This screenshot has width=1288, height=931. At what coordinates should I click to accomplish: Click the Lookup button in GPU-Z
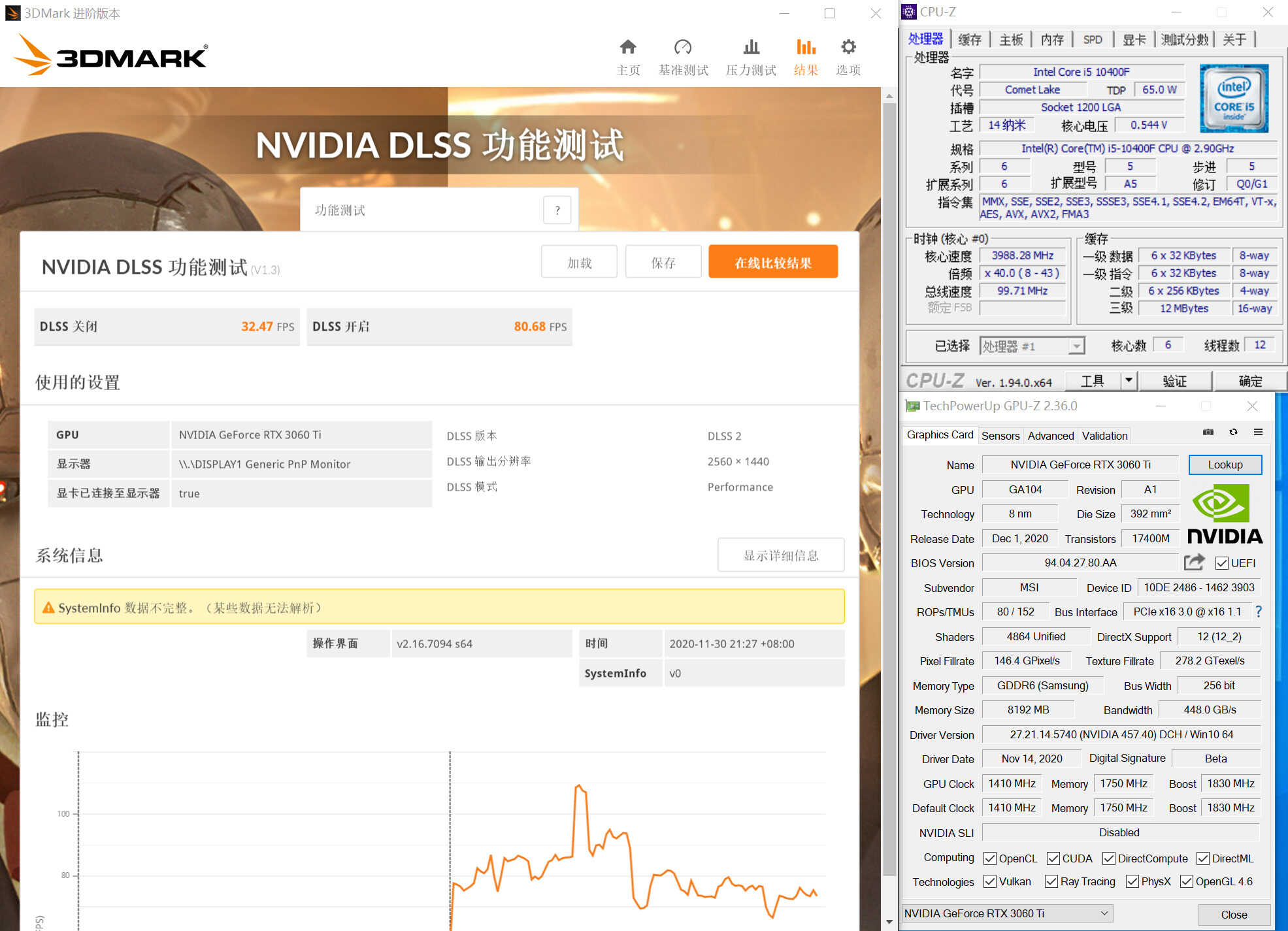click(x=1225, y=465)
